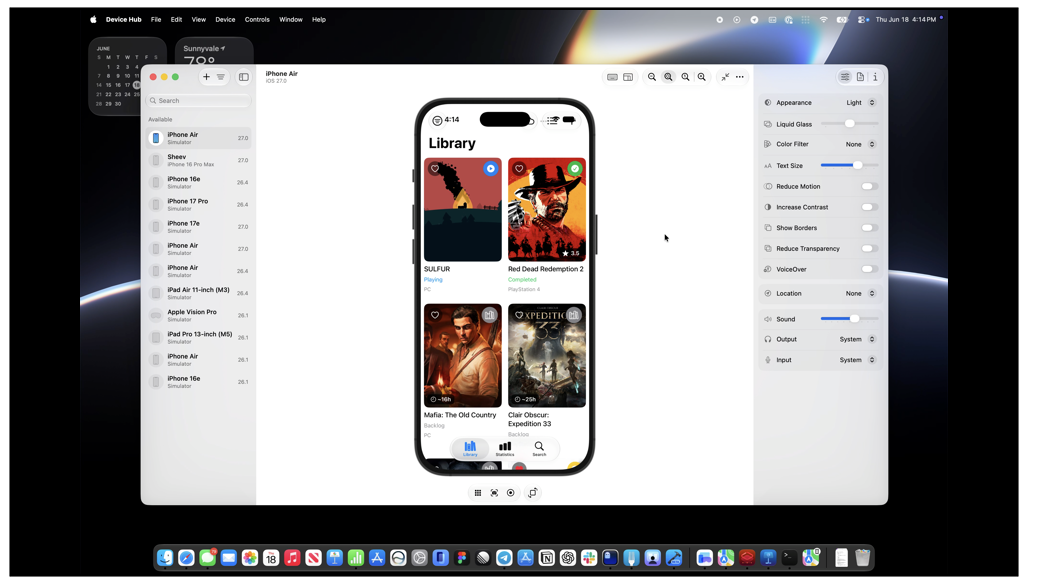Image resolution: width=1060 pixels, height=584 pixels.
Task: Select the document inspector tab icon
Action: pos(860,77)
